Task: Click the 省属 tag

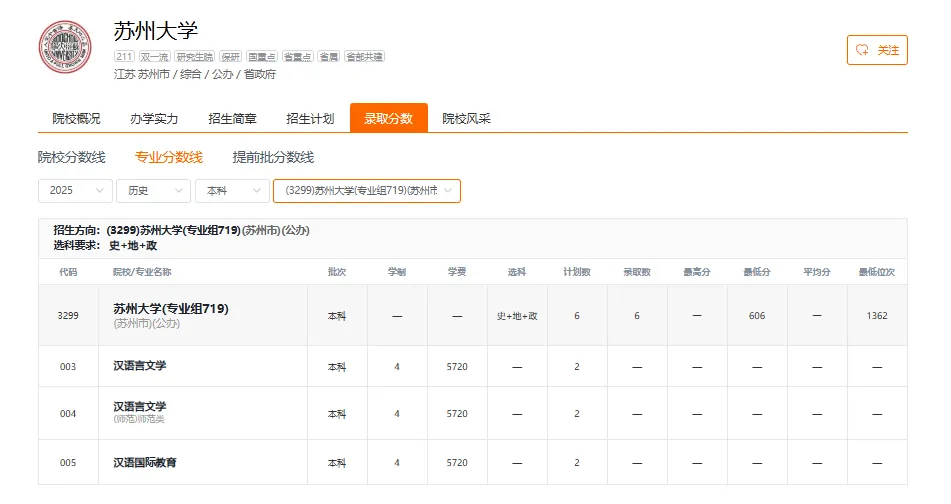Action: (328, 56)
